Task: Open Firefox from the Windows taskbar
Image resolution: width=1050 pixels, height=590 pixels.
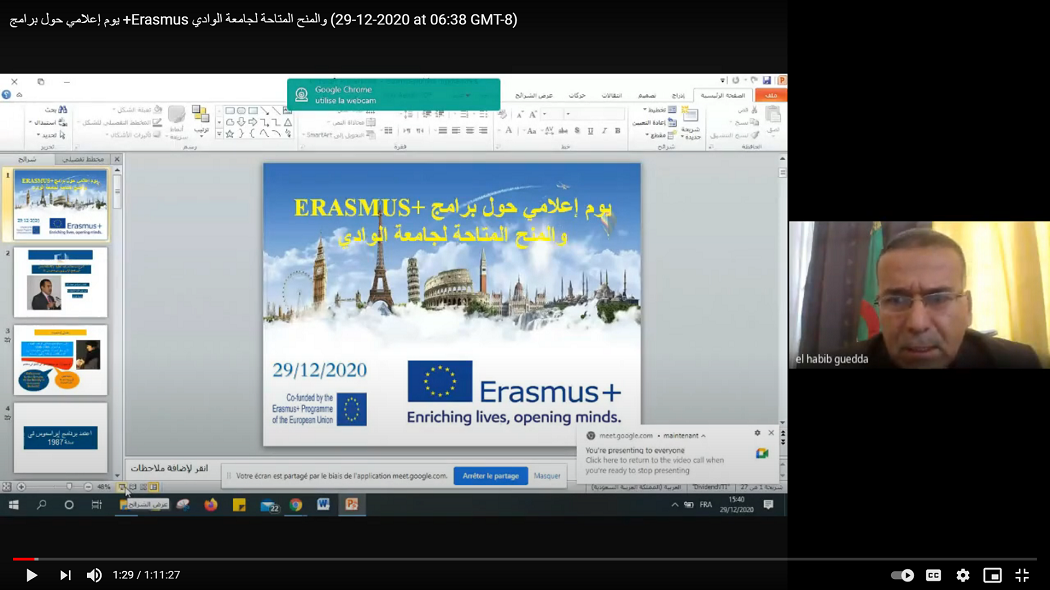Action: (x=211, y=505)
